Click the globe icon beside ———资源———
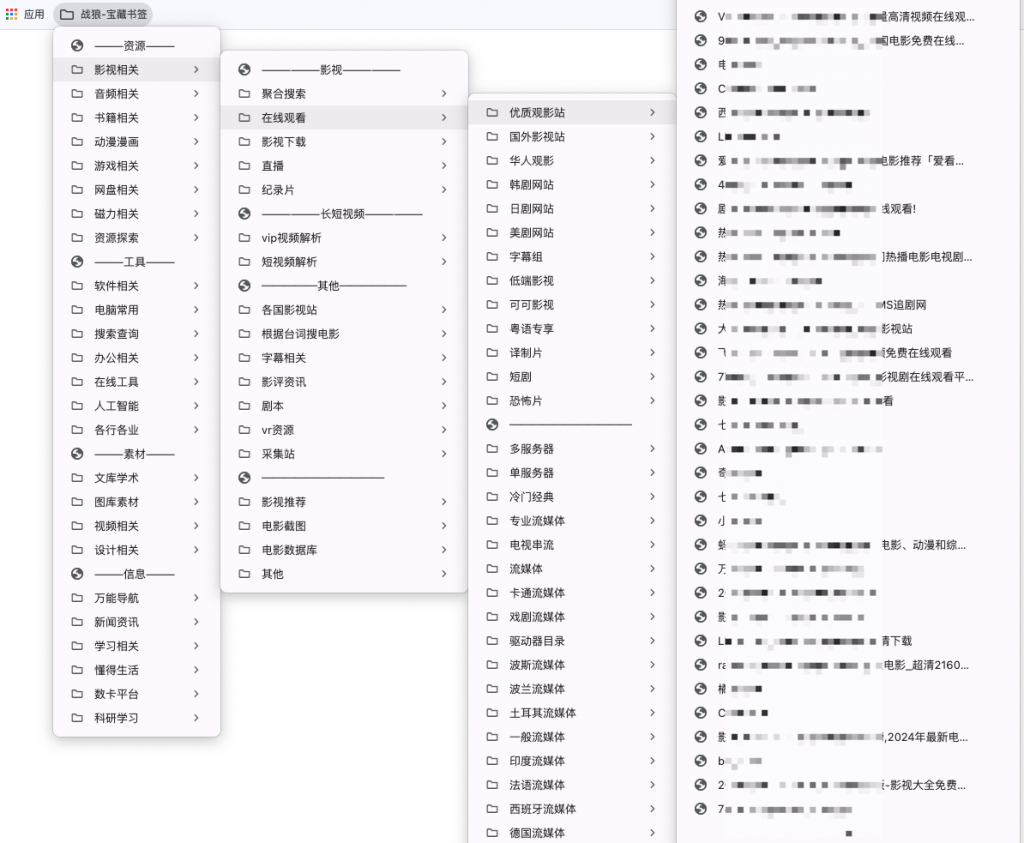This screenshot has width=1024, height=843. pos(77,46)
